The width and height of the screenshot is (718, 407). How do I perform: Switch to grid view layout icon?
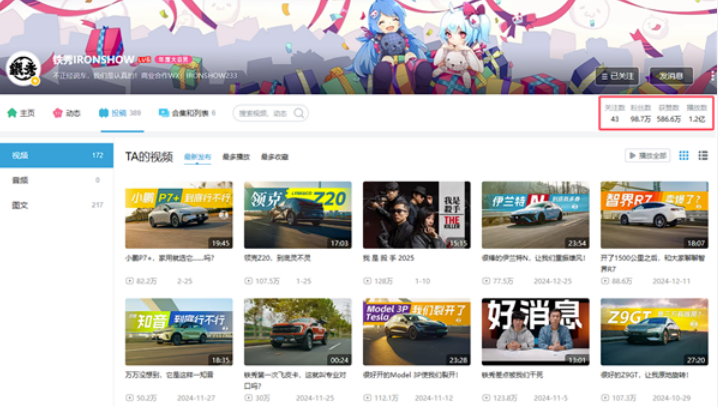(684, 155)
